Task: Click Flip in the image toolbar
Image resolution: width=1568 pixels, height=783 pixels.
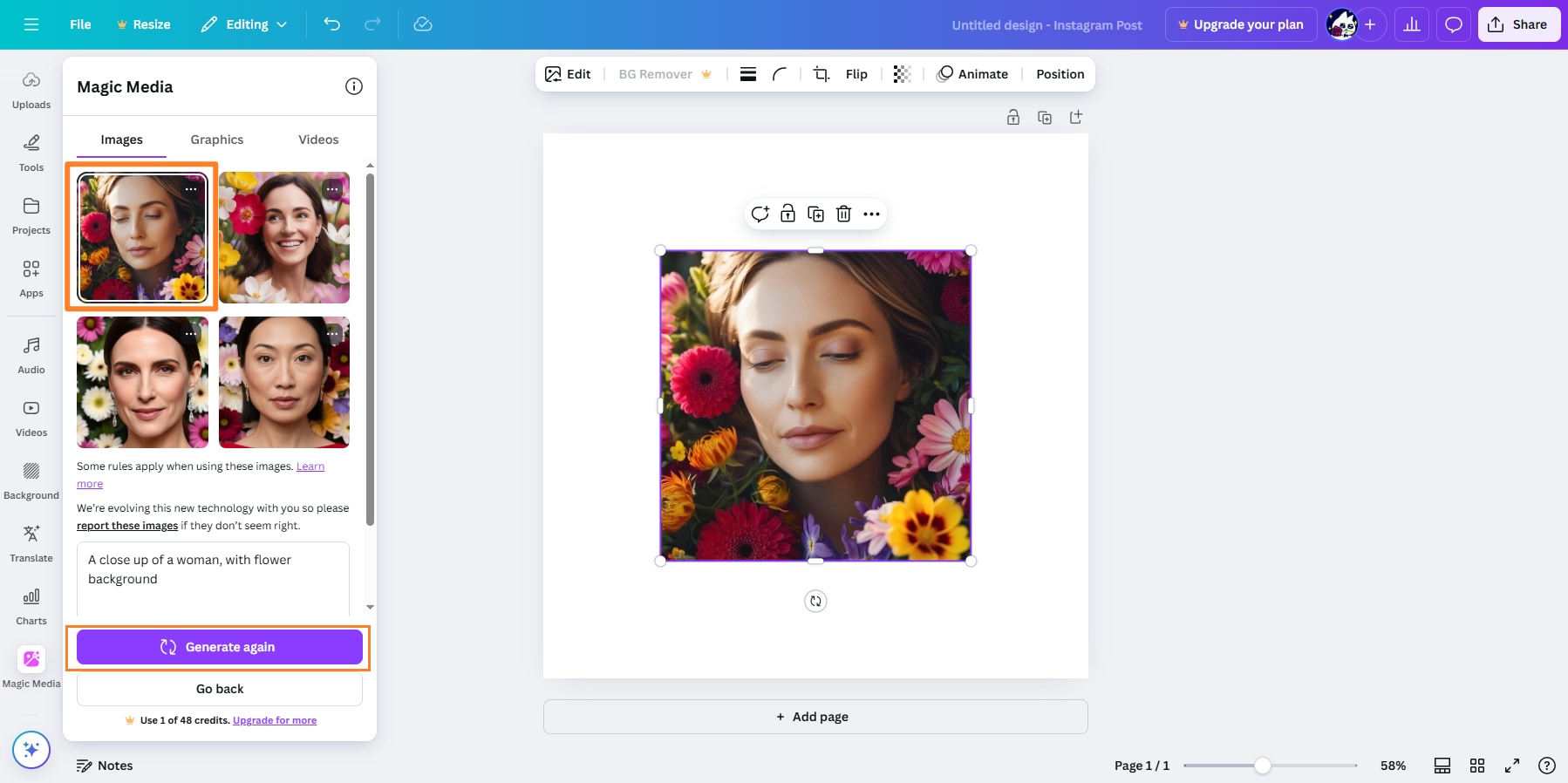Action: coord(856,74)
